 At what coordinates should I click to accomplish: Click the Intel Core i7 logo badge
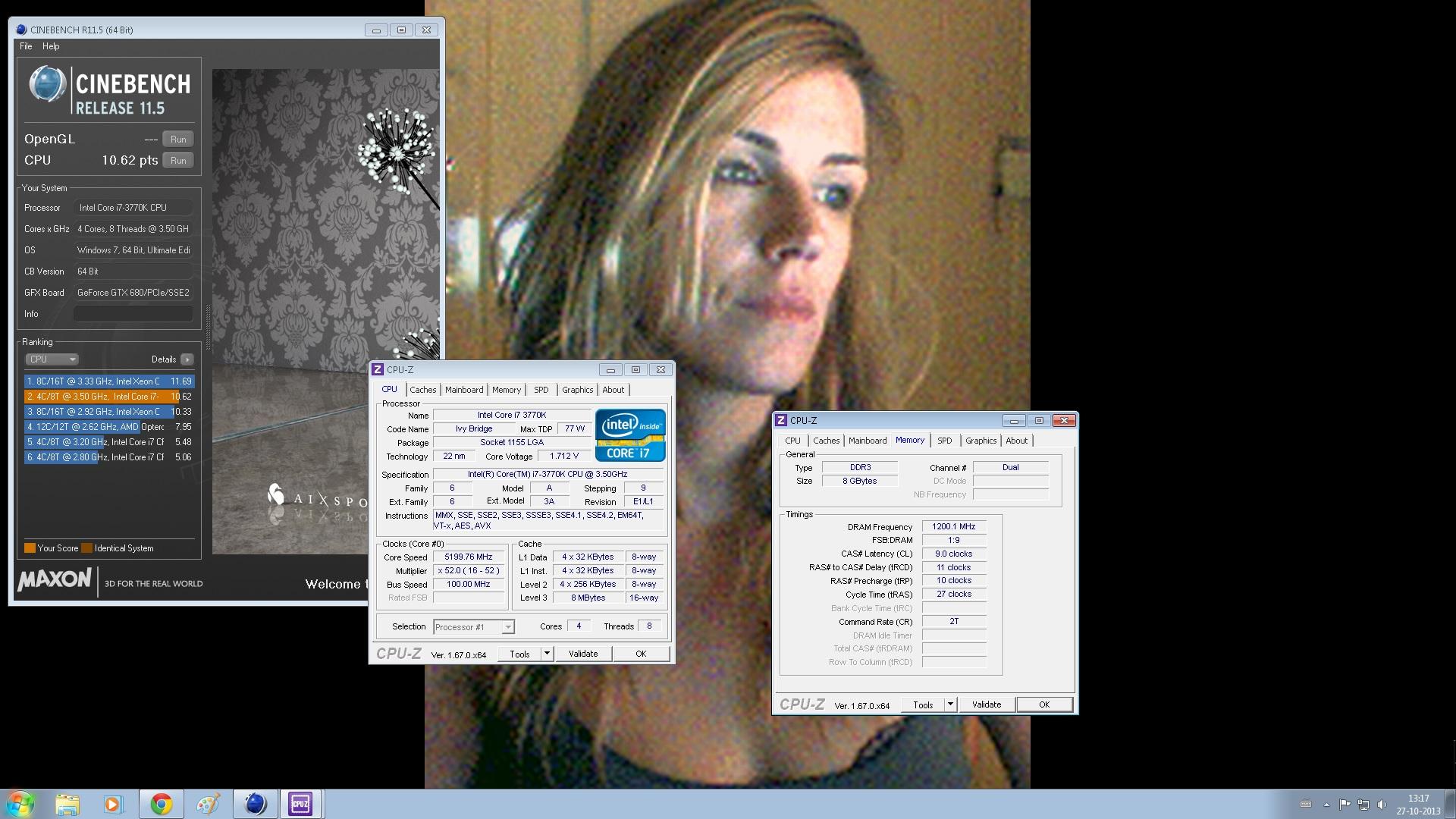[x=630, y=435]
